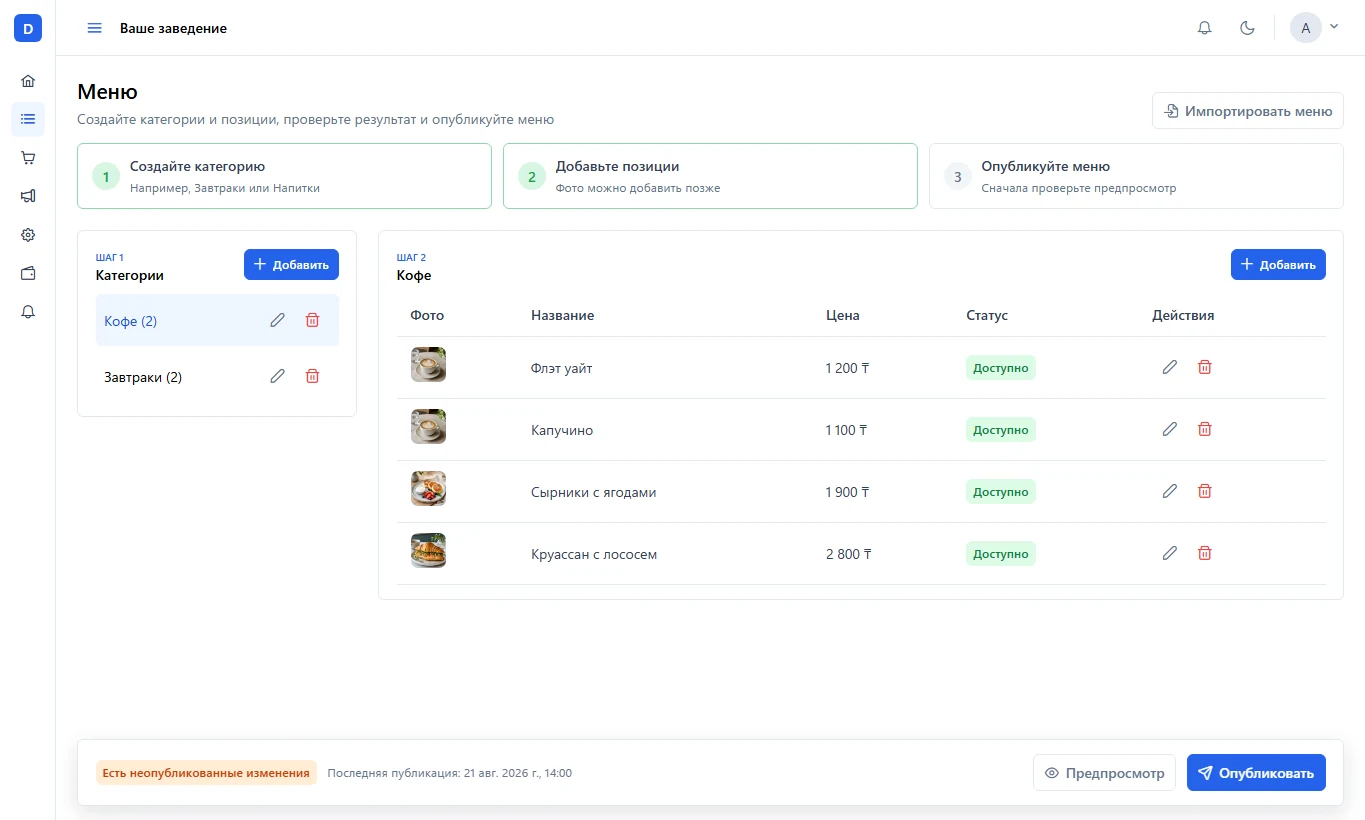Click the top bar notification bell

[1205, 28]
